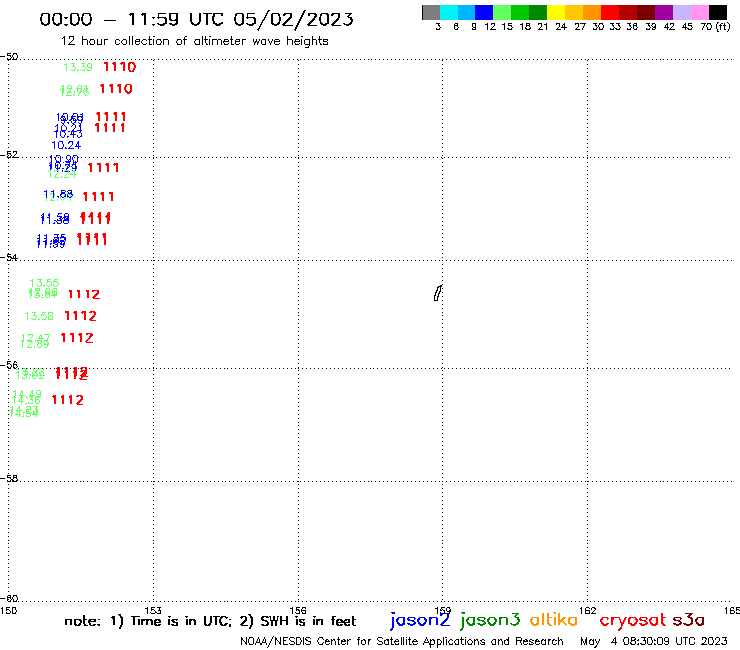This screenshot has width=740, height=650.
Task: Click the '70 (ft)' scale label
Action: tap(715, 27)
